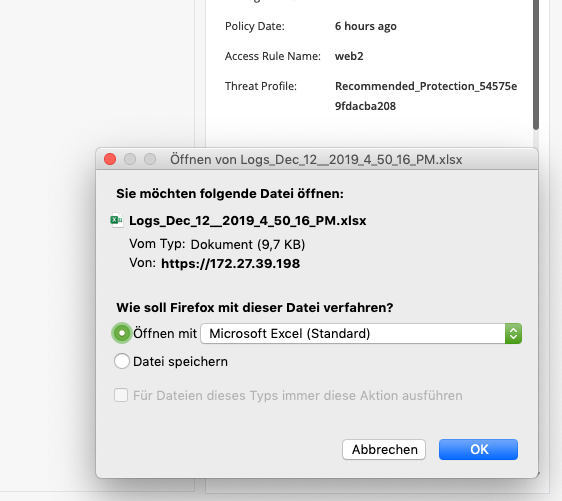Open the Microsoft Excel (Standard) dropdown
This screenshot has height=501, width=562.
pos(361,334)
